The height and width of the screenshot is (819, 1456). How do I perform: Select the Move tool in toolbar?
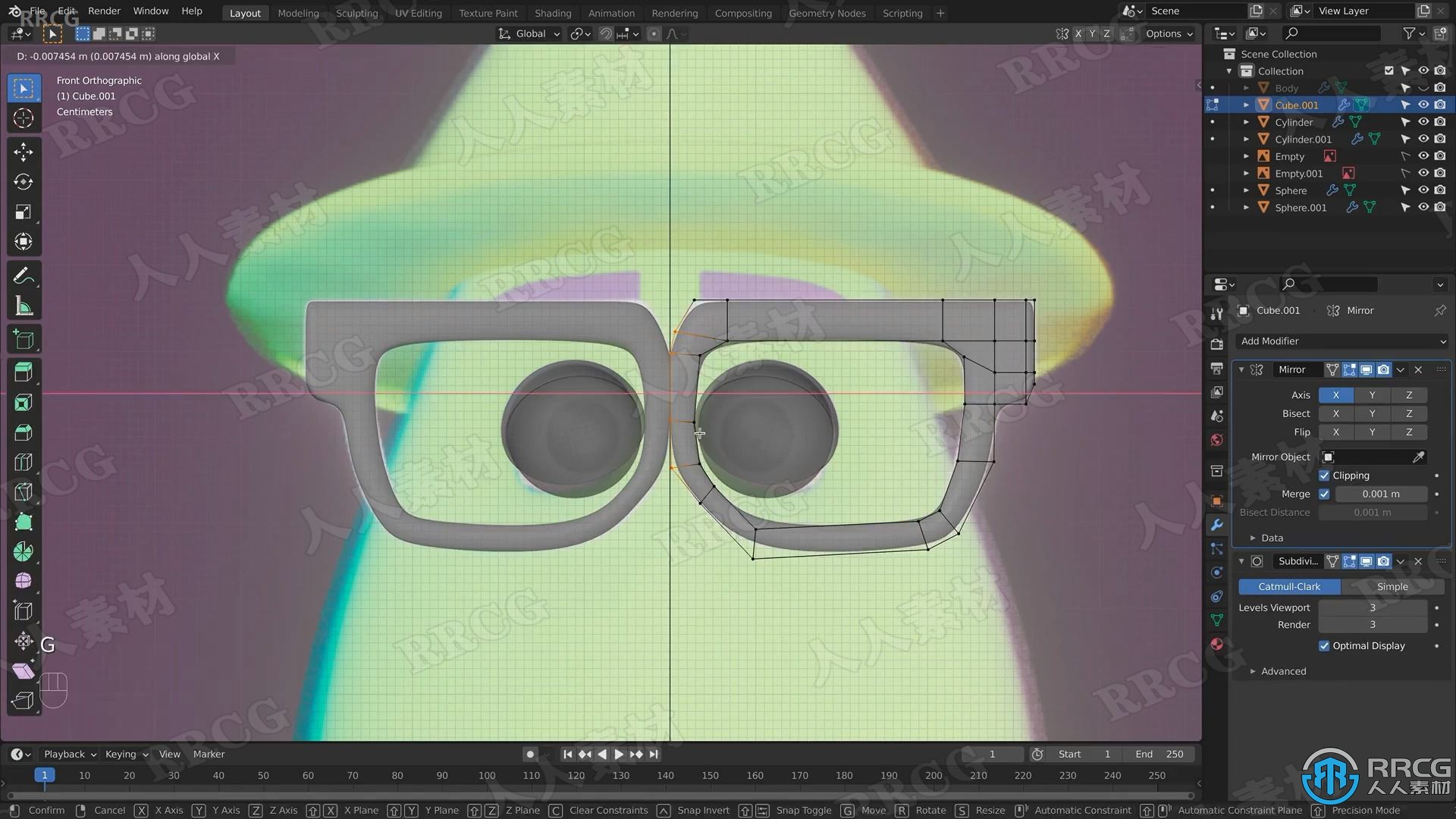pos(25,150)
